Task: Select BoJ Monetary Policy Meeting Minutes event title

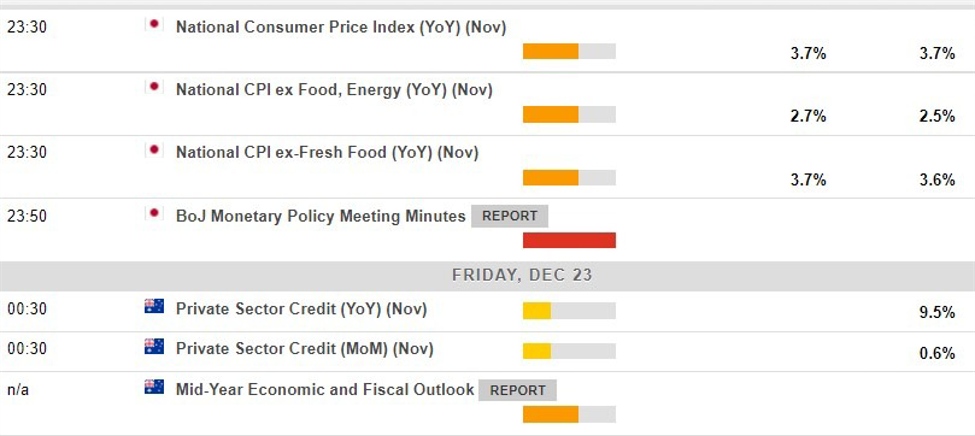Action: pos(320,216)
